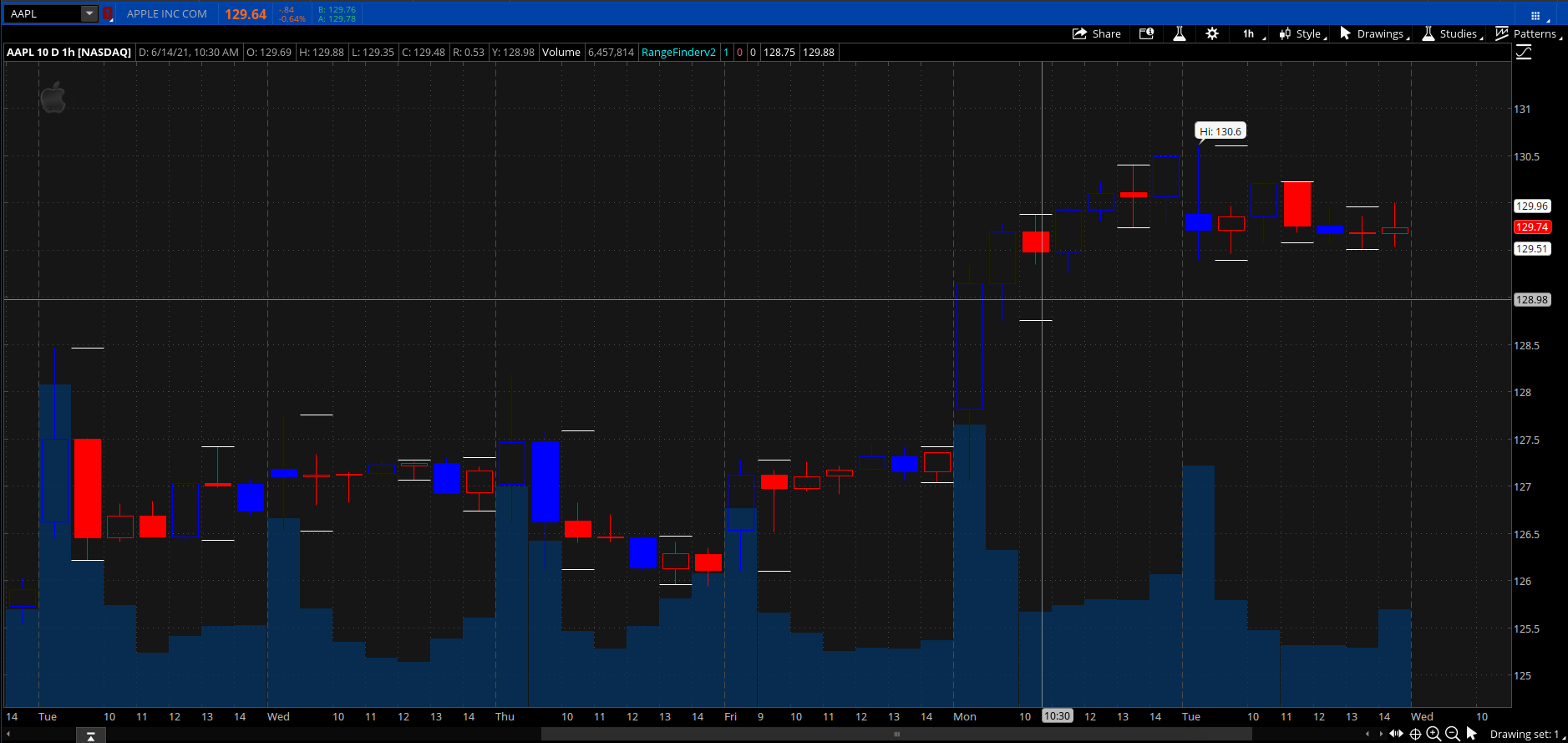Click last price 129.64

pos(246,14)
